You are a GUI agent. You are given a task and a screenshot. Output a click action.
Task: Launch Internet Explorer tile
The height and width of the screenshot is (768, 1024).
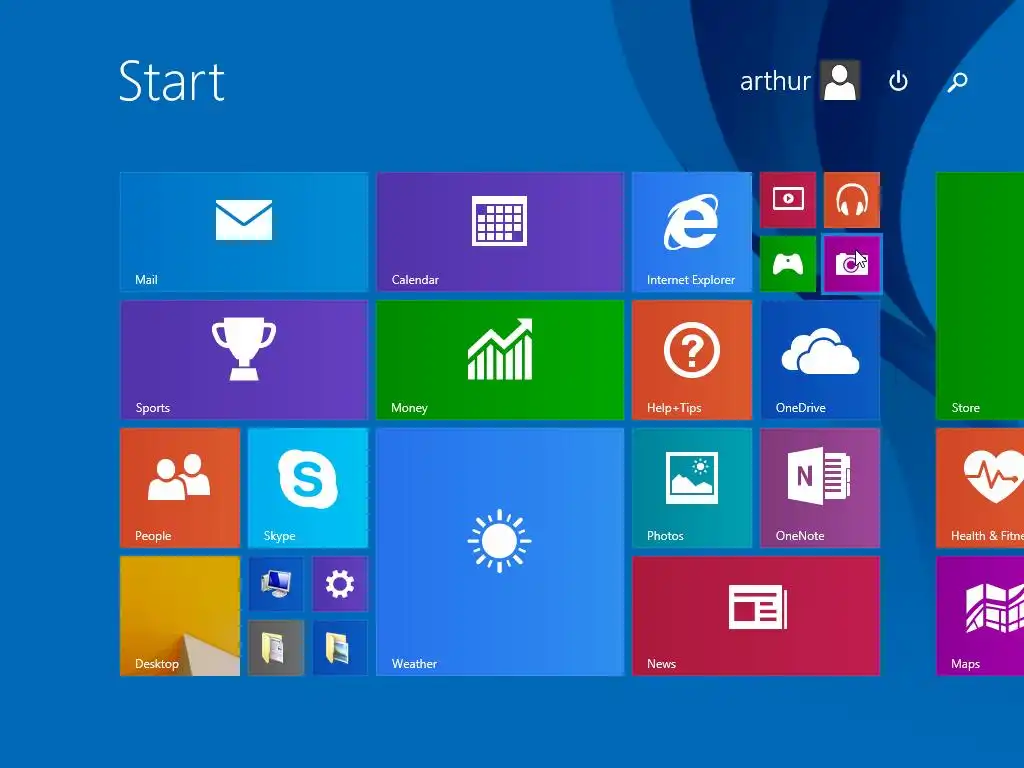click(692, 232)
